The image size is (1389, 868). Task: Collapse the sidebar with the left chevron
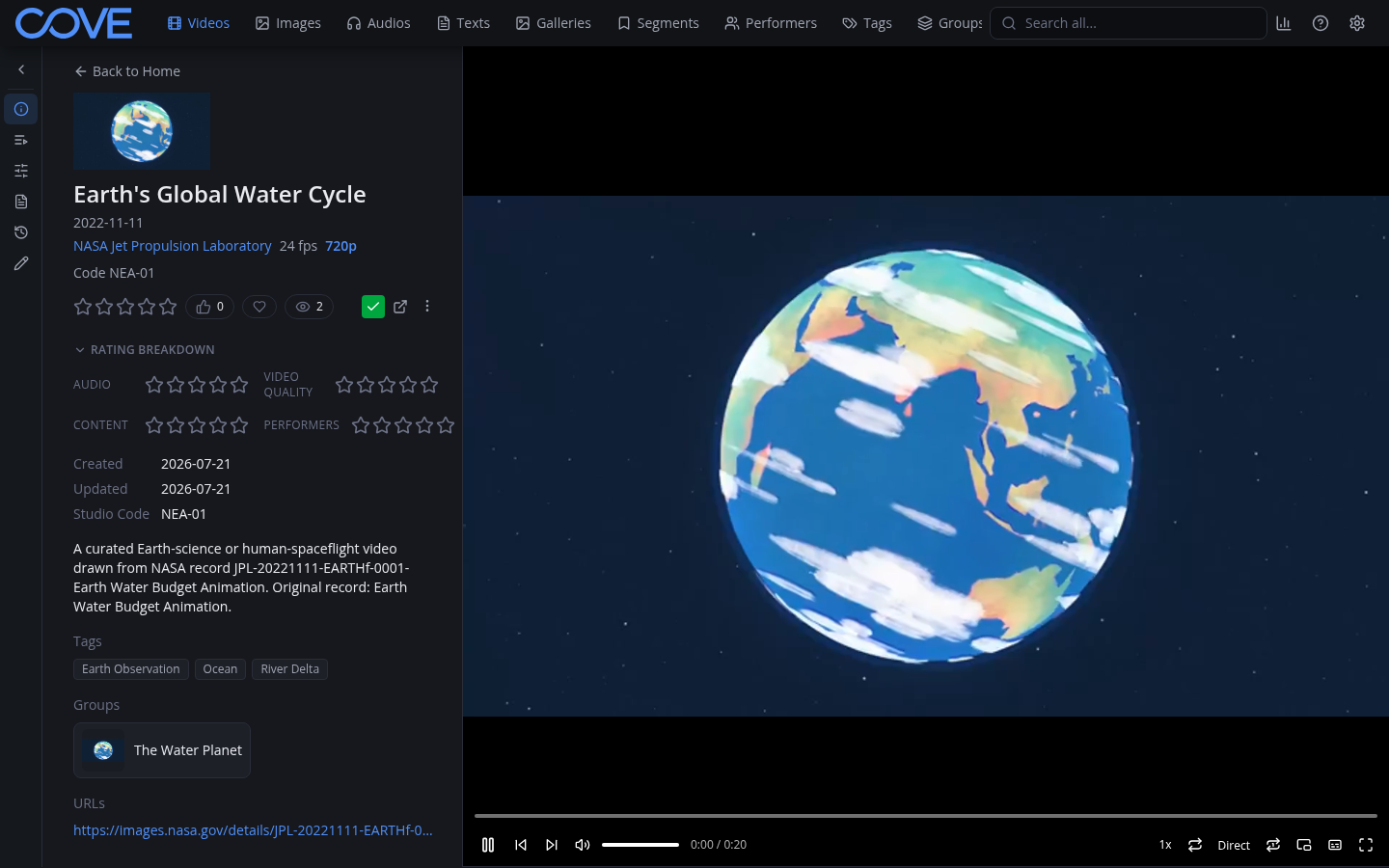point(21,69)
